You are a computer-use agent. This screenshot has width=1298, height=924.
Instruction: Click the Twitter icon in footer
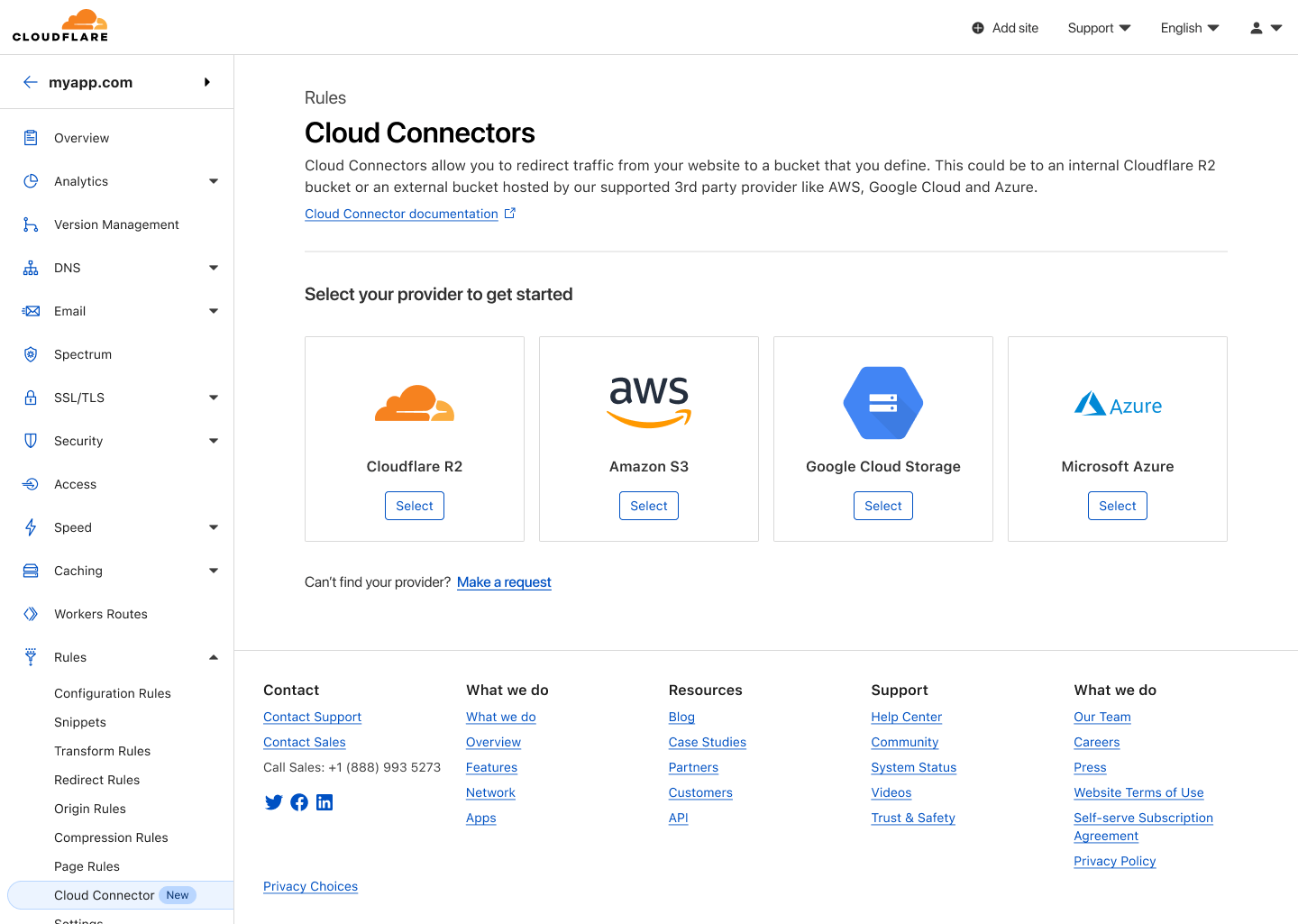(x=274, y=802)
